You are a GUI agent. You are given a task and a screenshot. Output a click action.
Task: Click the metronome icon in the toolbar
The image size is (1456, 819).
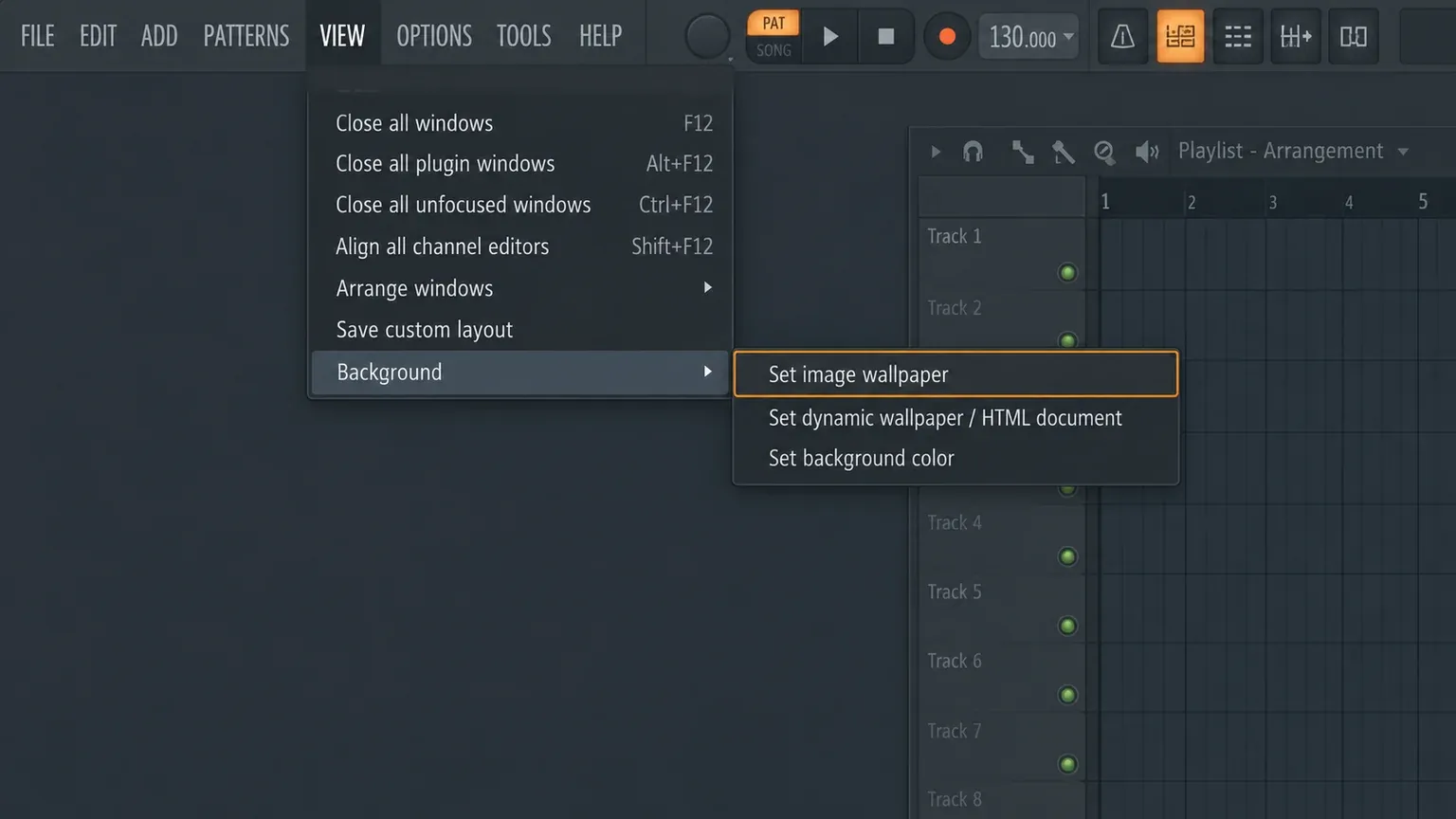pos(1122,37)
